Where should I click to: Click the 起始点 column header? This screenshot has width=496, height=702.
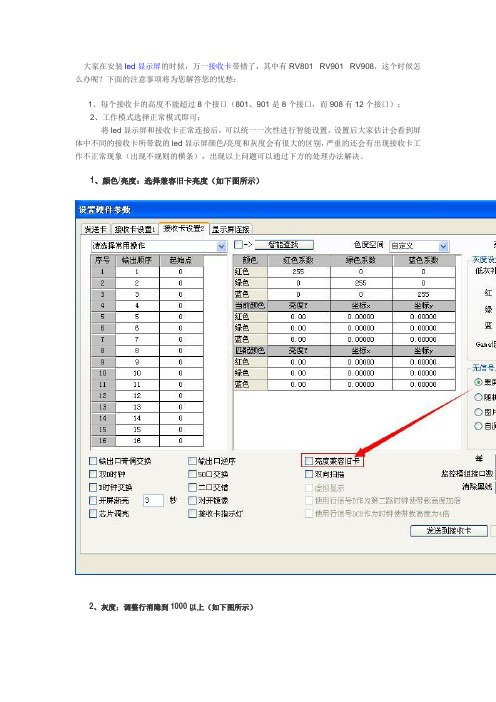pos(181,260)
